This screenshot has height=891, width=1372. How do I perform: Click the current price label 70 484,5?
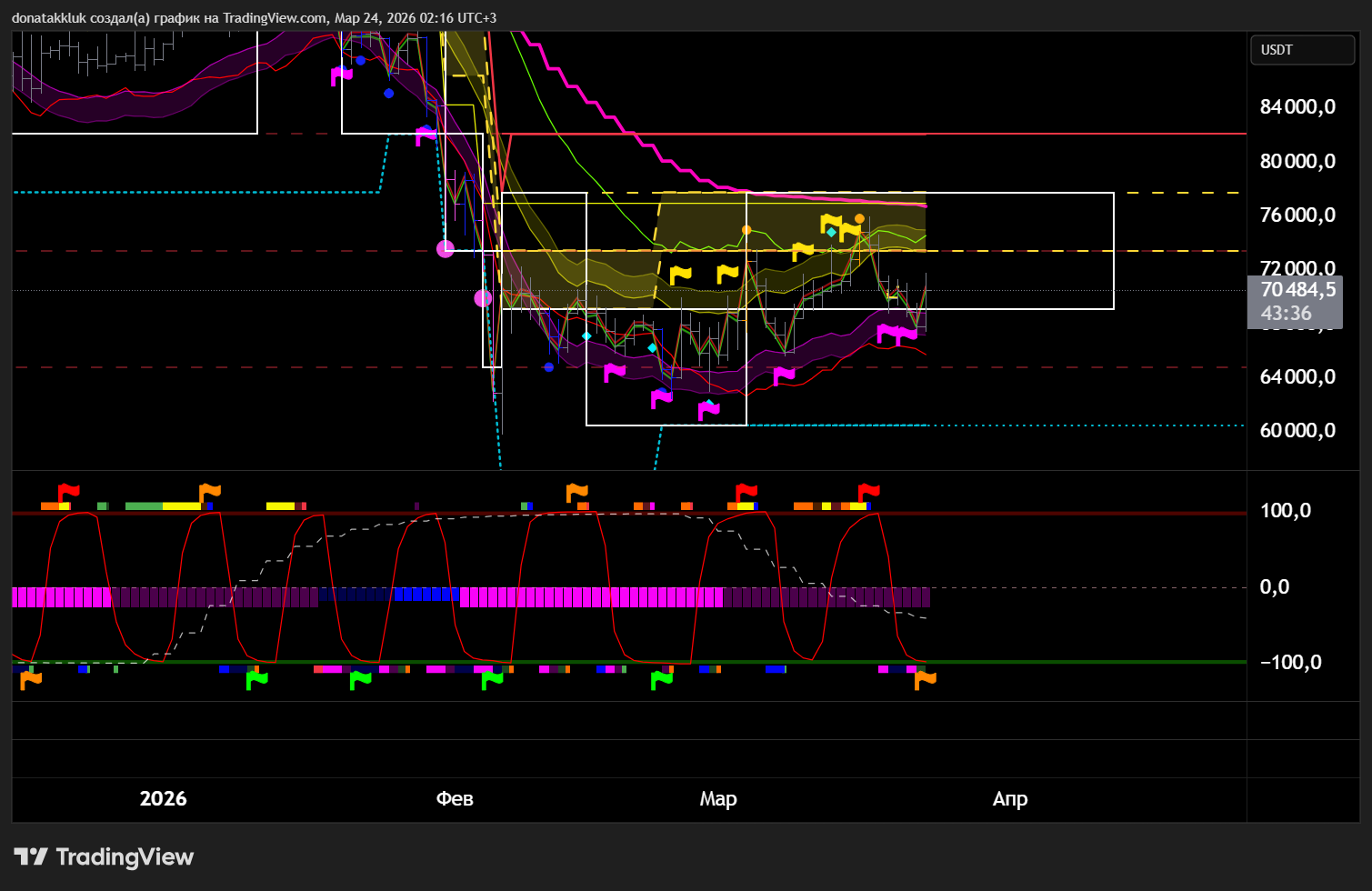coord(1297,290)
